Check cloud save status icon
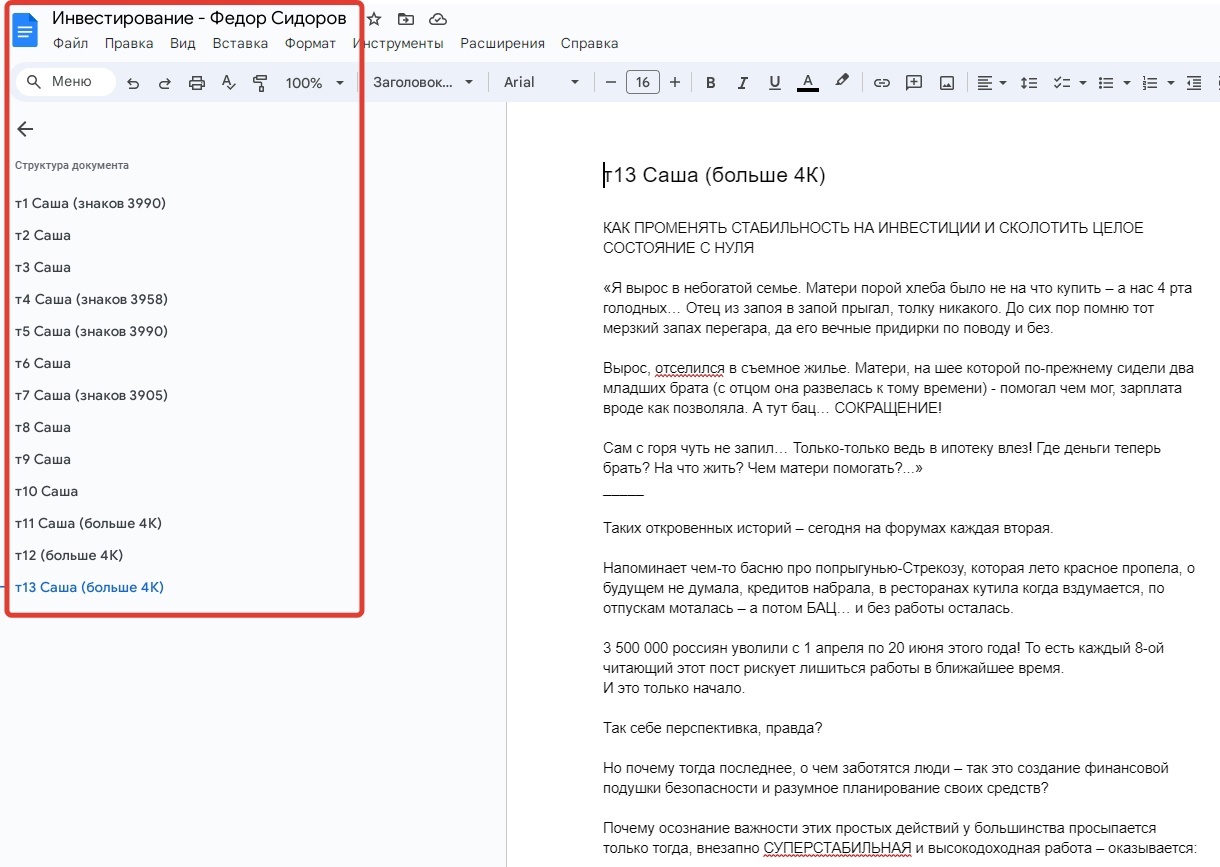 (437, 19)
